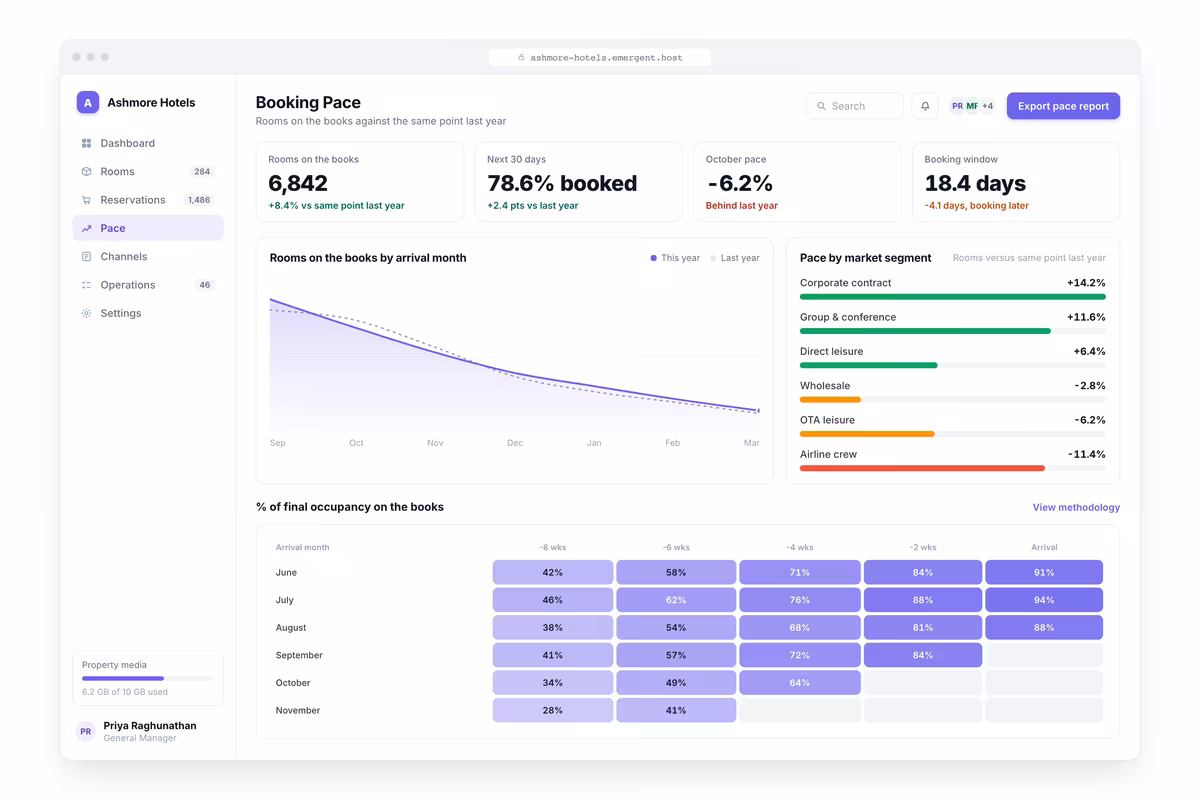Viewport: 1200px width, 800px height.
Task: Click Export pace report button
Action: click(1063, 106)
